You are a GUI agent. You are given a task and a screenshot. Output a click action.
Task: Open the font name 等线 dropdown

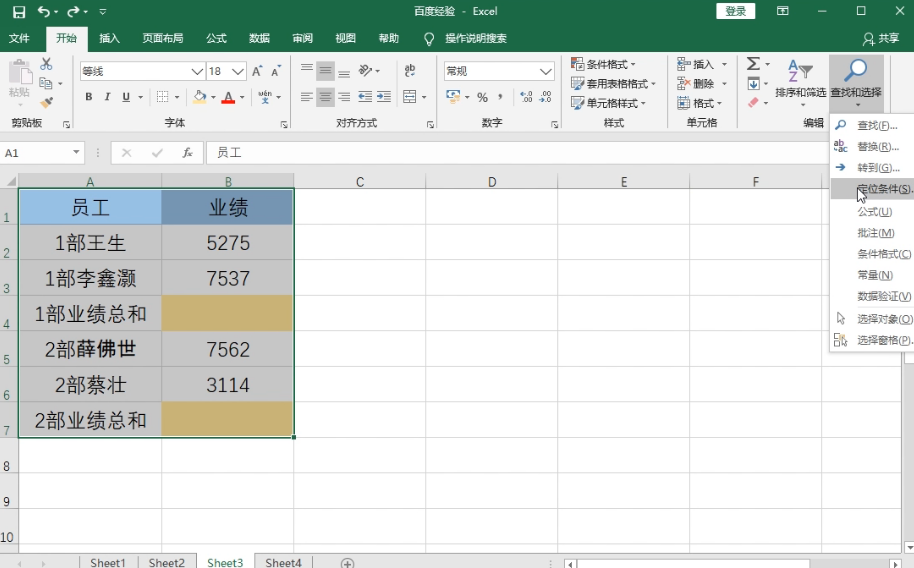point(197,71)
